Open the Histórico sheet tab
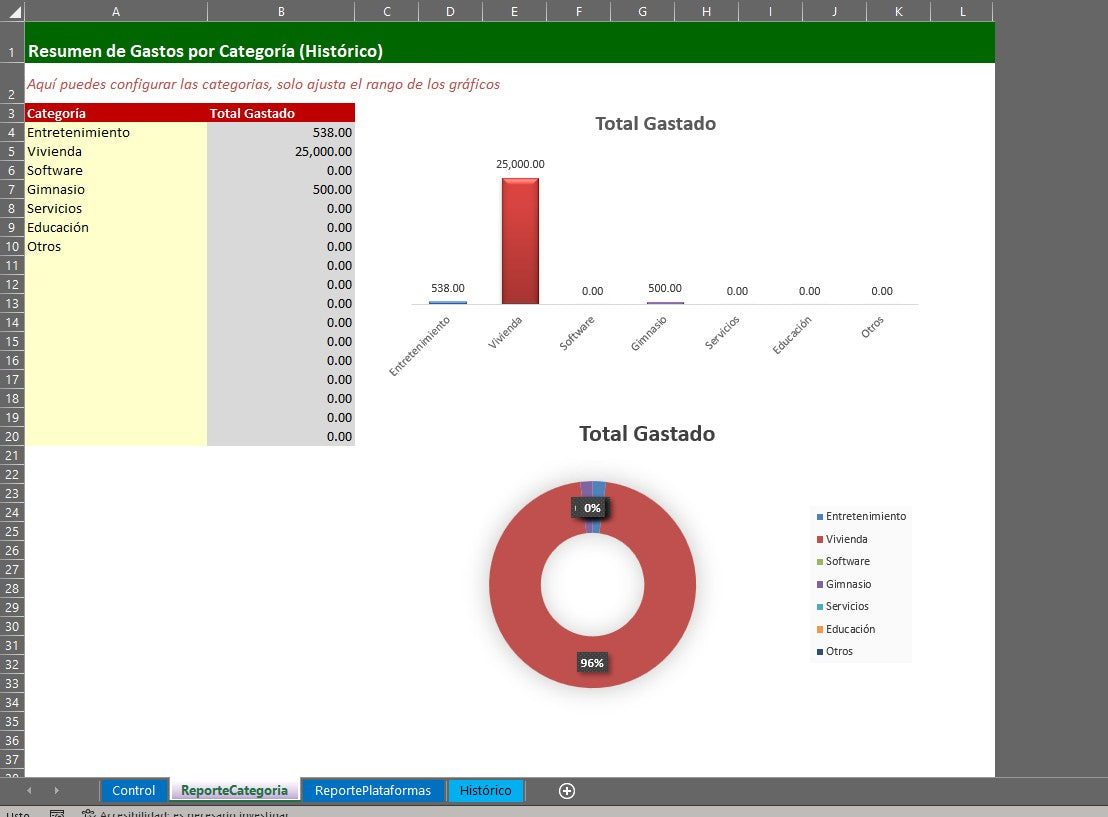 485,790
